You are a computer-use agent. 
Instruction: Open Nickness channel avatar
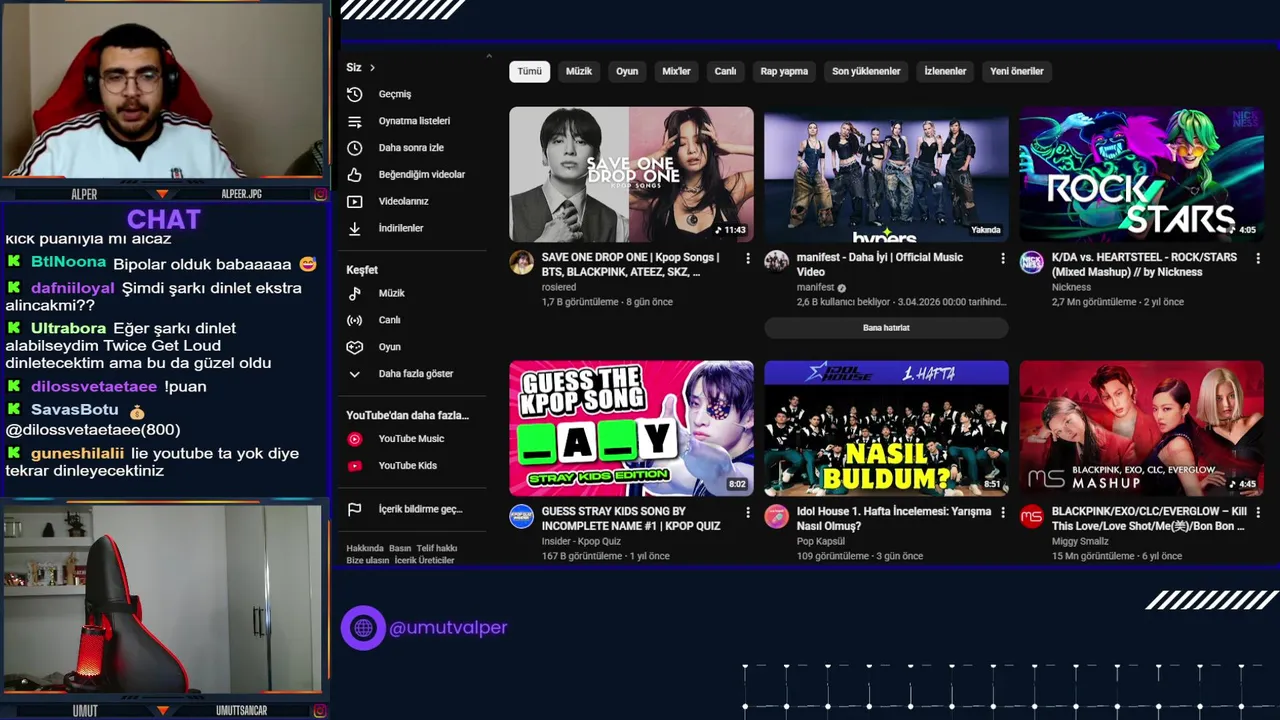click(1031, 262)
